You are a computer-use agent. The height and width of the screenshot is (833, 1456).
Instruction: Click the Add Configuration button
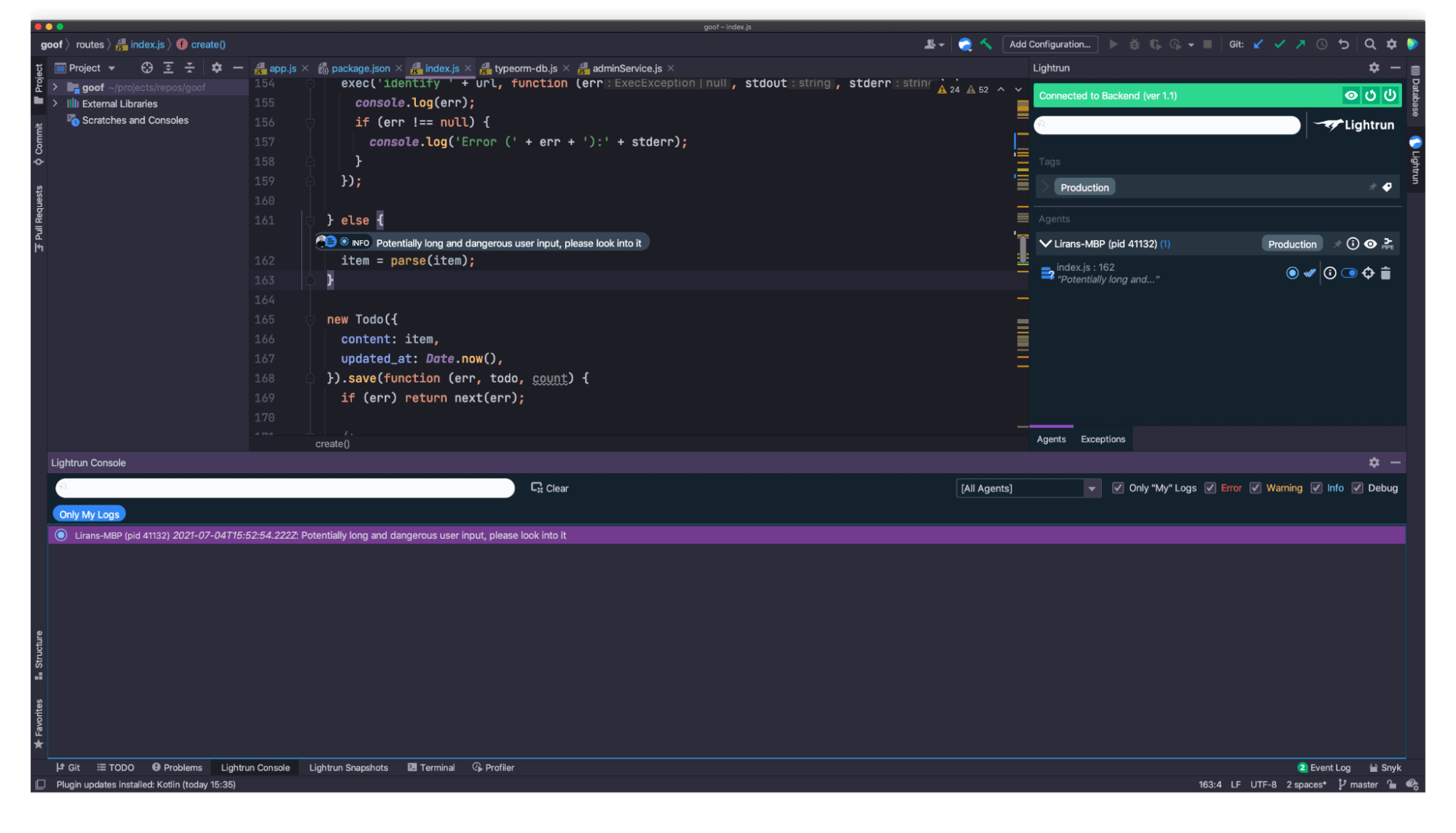(1050, 44)
